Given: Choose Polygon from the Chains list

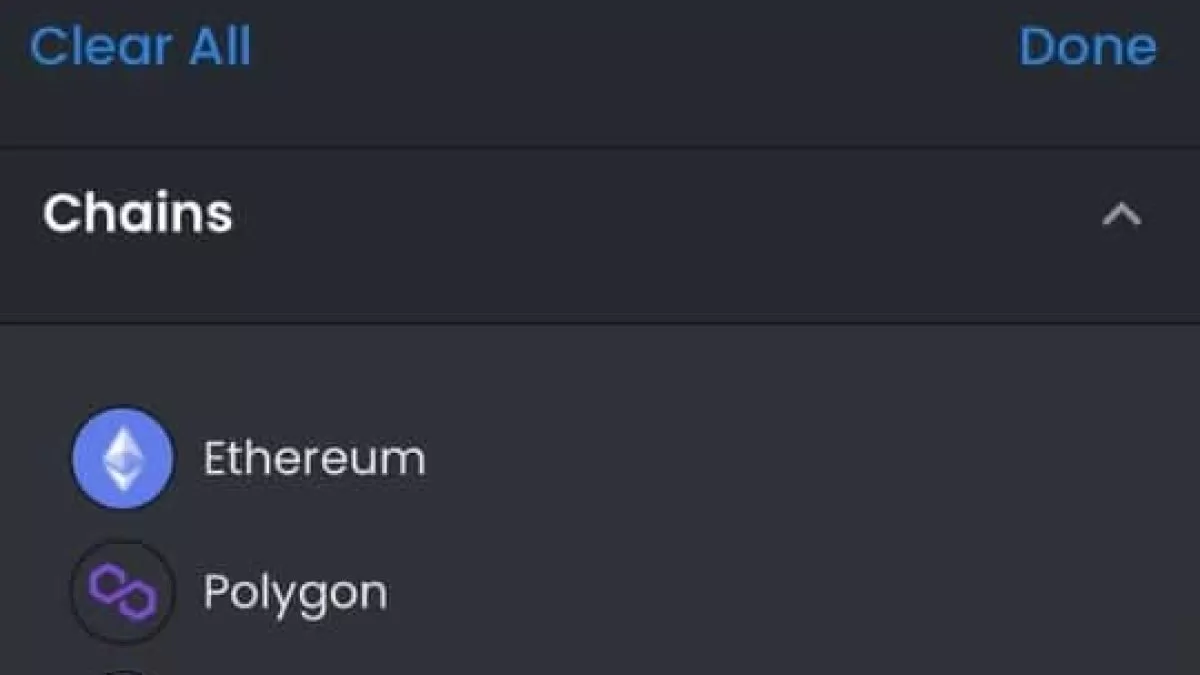Looking at the screenshot, I should click(295, 593).
